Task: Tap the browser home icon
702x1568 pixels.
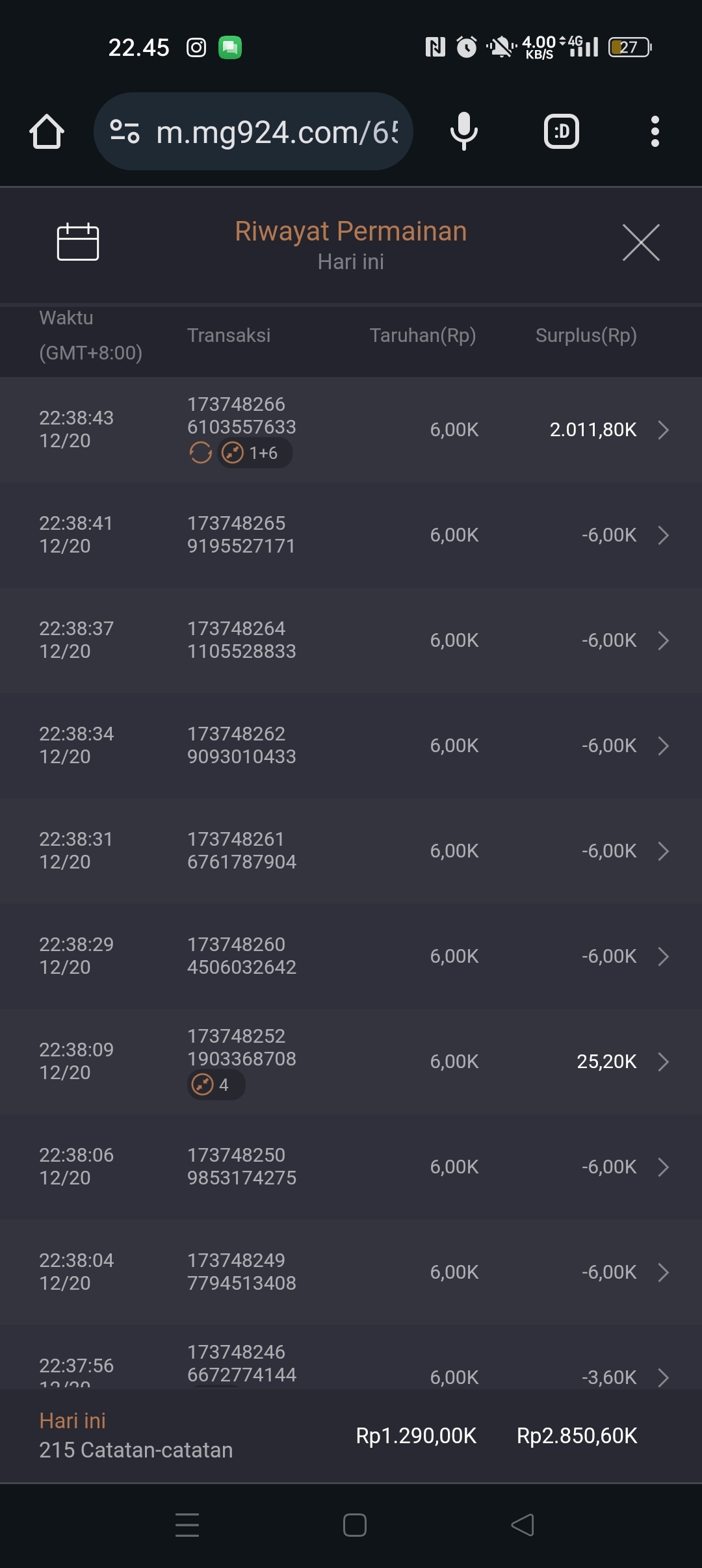Action: click(47, 132)
